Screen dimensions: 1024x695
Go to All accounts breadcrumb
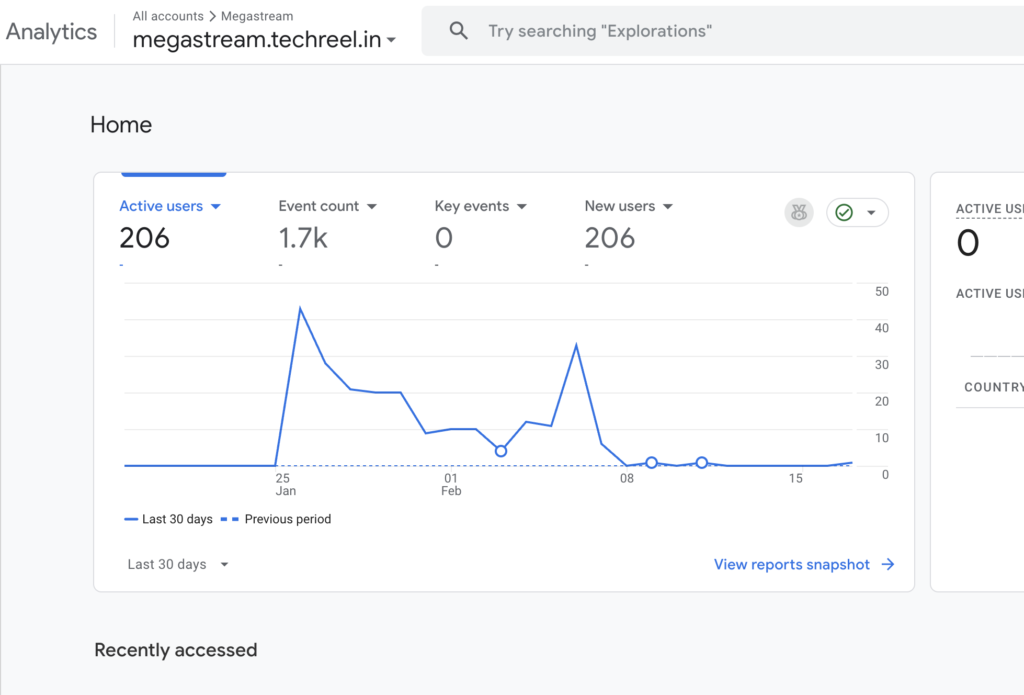(168, 16)
